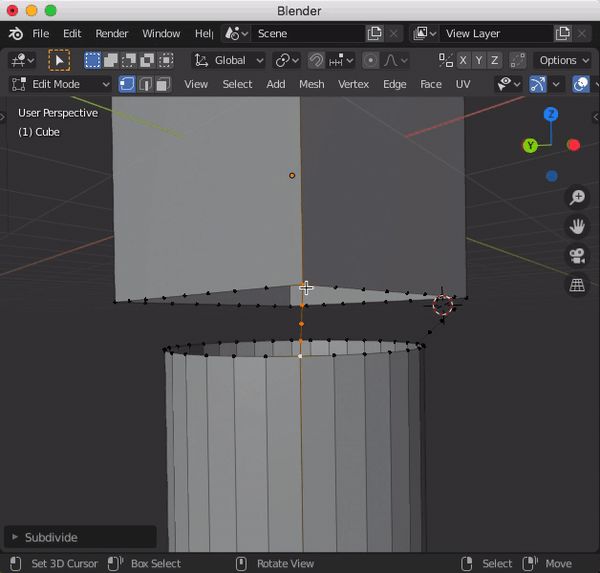The image size is (600, 573).
Task: Toggle viewport overlays
Action: click(580, 84)
